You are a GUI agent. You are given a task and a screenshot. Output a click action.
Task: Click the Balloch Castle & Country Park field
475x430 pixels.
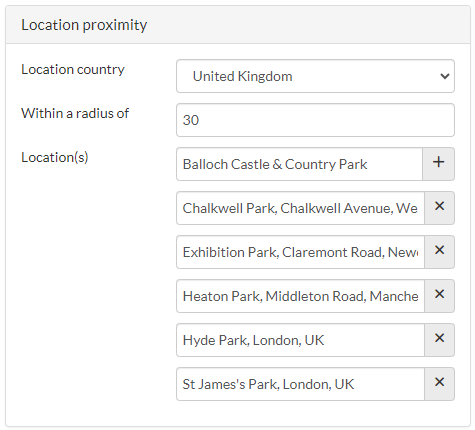click(x=299, y=164)
